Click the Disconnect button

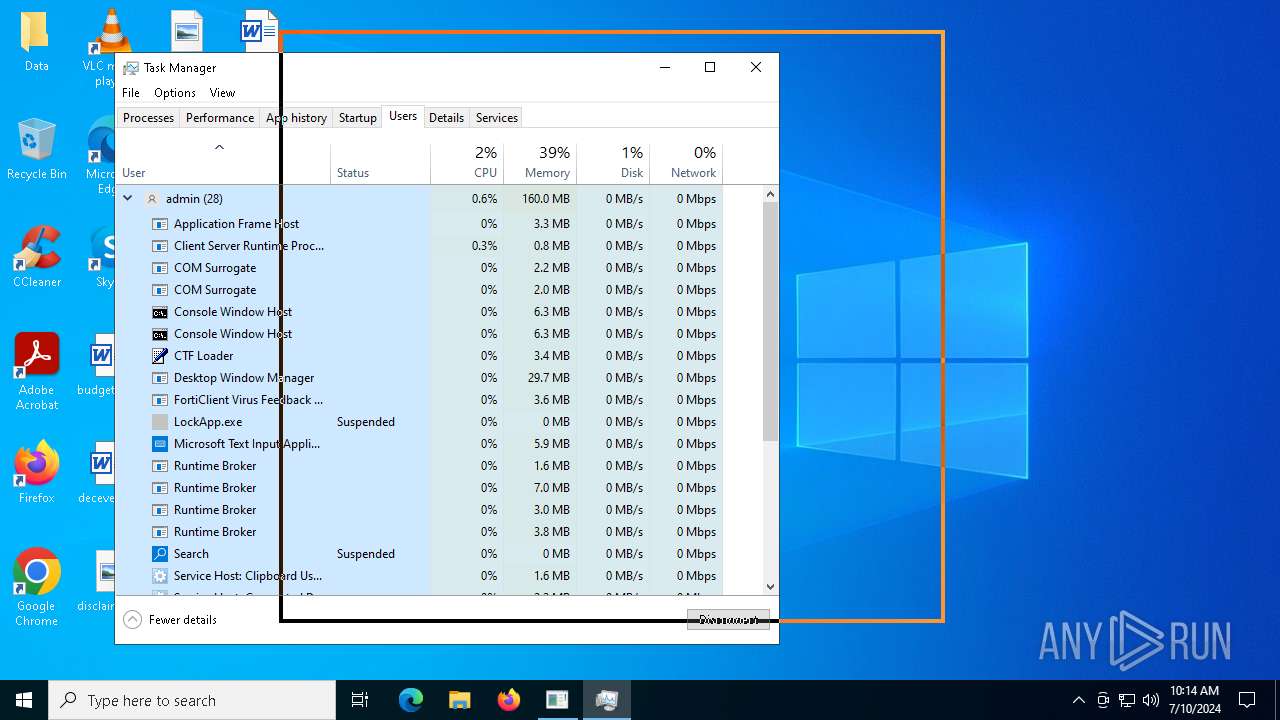(728, 620)
